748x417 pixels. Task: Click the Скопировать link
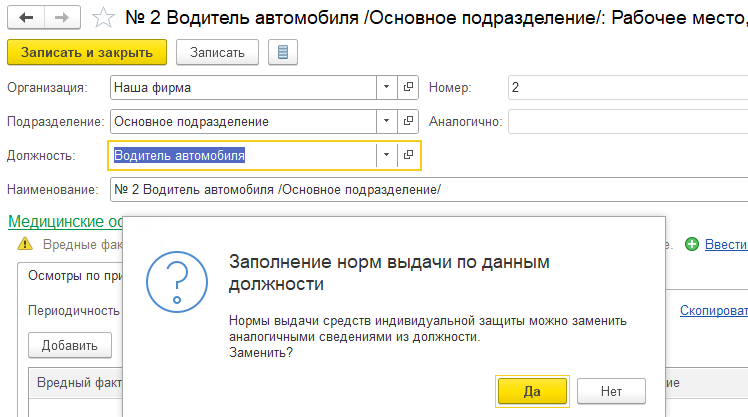click(x=713, y=311)
